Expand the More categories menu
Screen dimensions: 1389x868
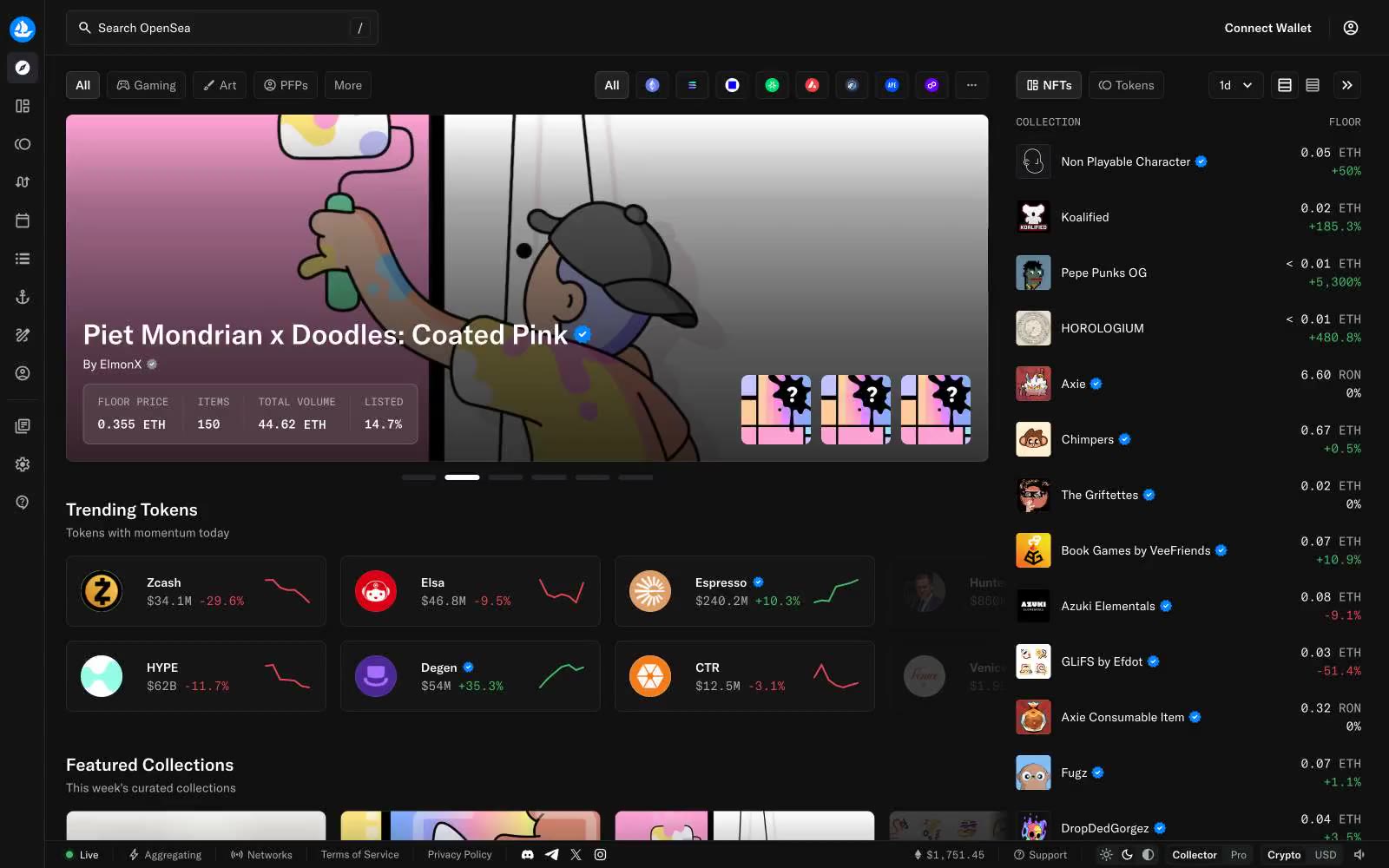(348, 85)
